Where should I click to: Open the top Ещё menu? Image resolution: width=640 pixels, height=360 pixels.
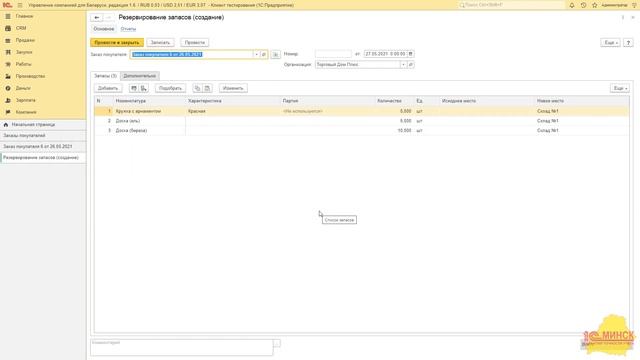point(610,42)
